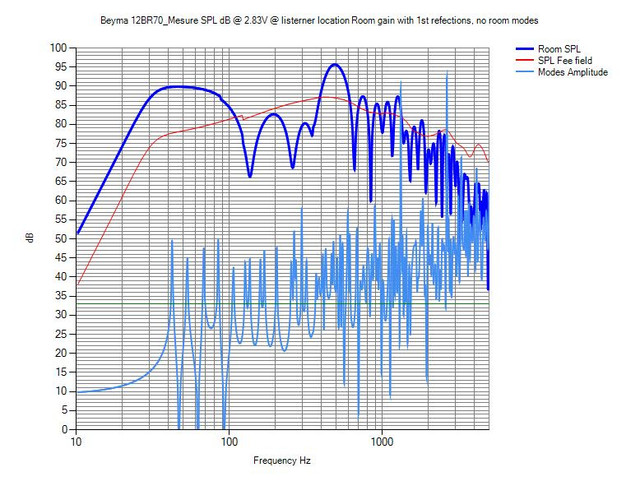Click the y-axis value 70
The image size is (640, 485).
60,162
